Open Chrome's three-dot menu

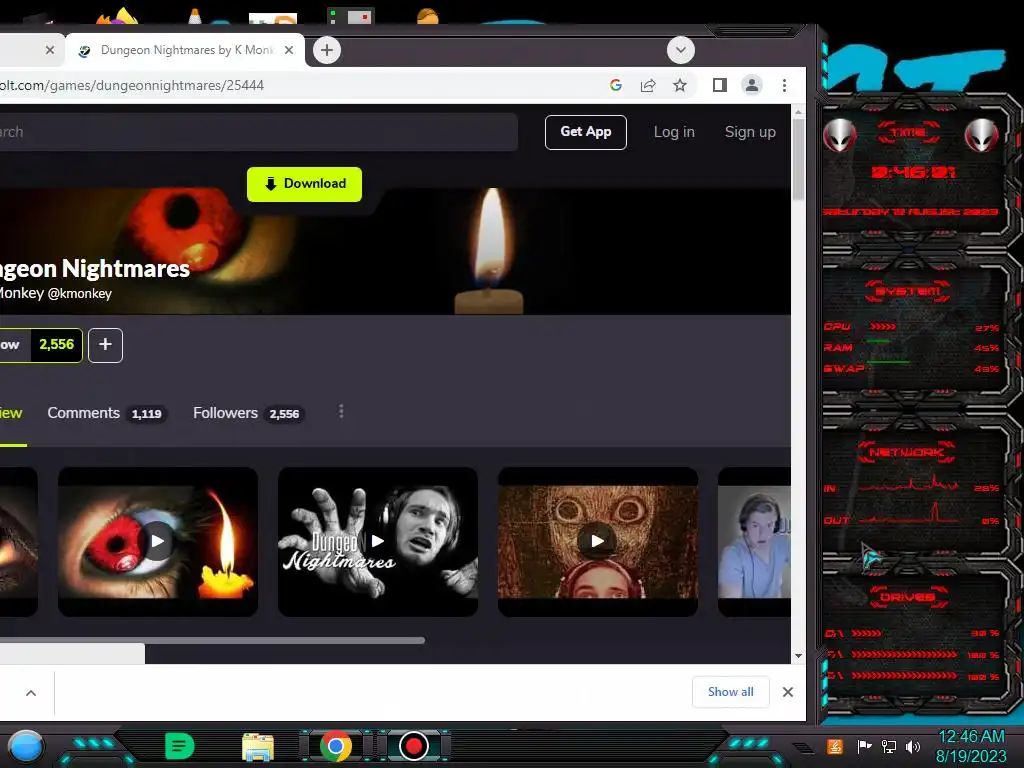pos(784,86)
